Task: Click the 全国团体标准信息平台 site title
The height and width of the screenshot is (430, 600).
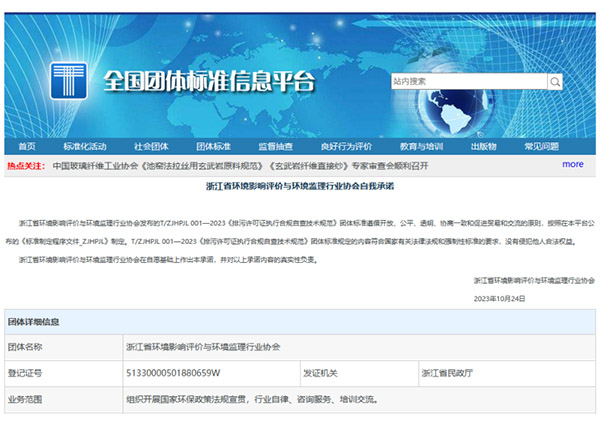Action: tap(209, 81)
